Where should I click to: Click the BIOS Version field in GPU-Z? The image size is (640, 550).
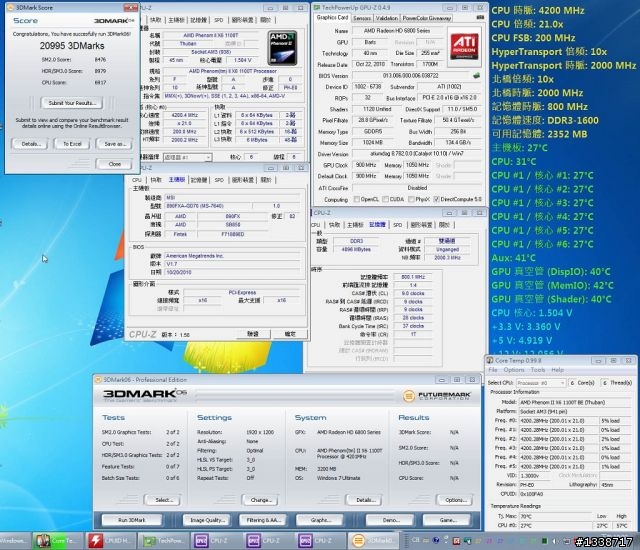(x=410, y=75)
